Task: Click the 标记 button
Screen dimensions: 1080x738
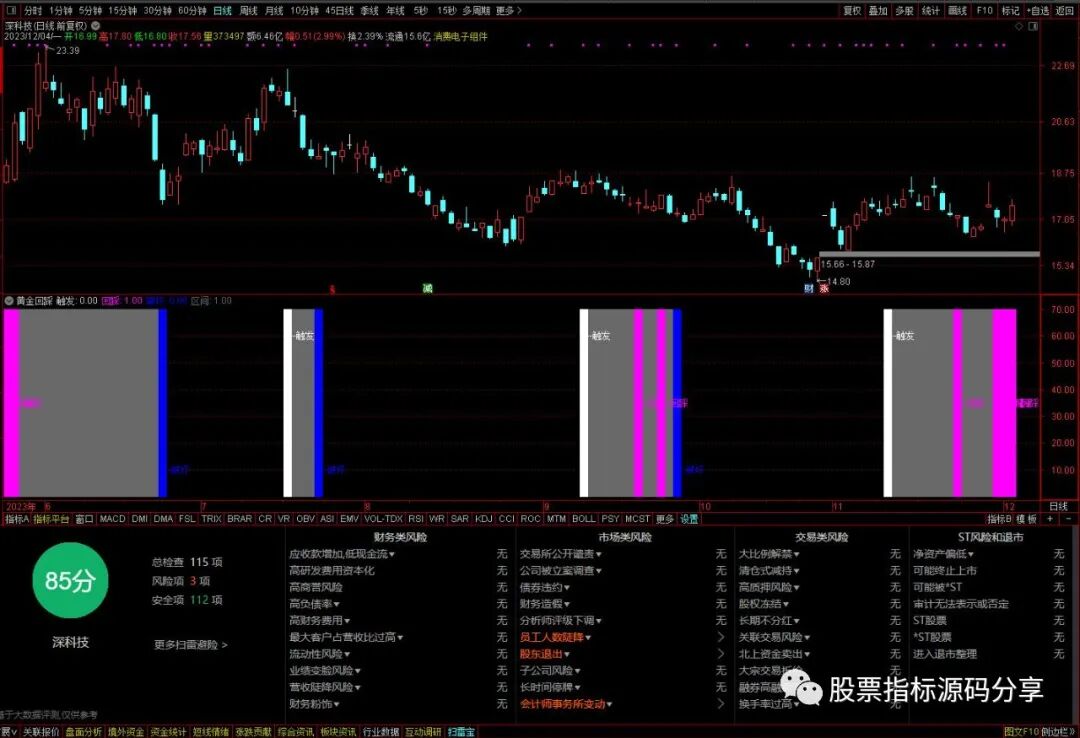Action: (1010, 10)
